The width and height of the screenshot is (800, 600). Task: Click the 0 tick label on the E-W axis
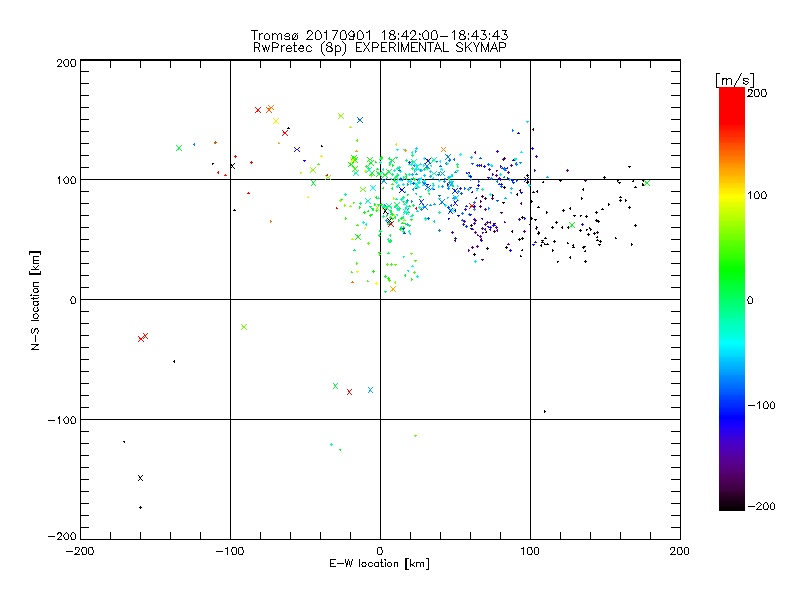click(x=380, y=551)
